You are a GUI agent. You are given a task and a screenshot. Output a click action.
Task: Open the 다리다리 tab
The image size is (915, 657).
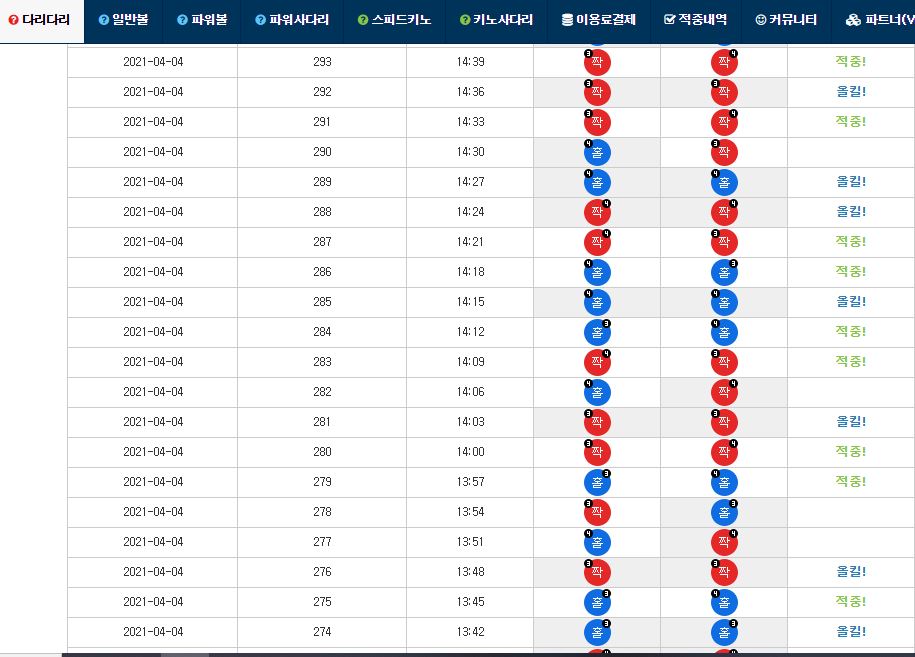pyautogui.click(x=41, y=21)
